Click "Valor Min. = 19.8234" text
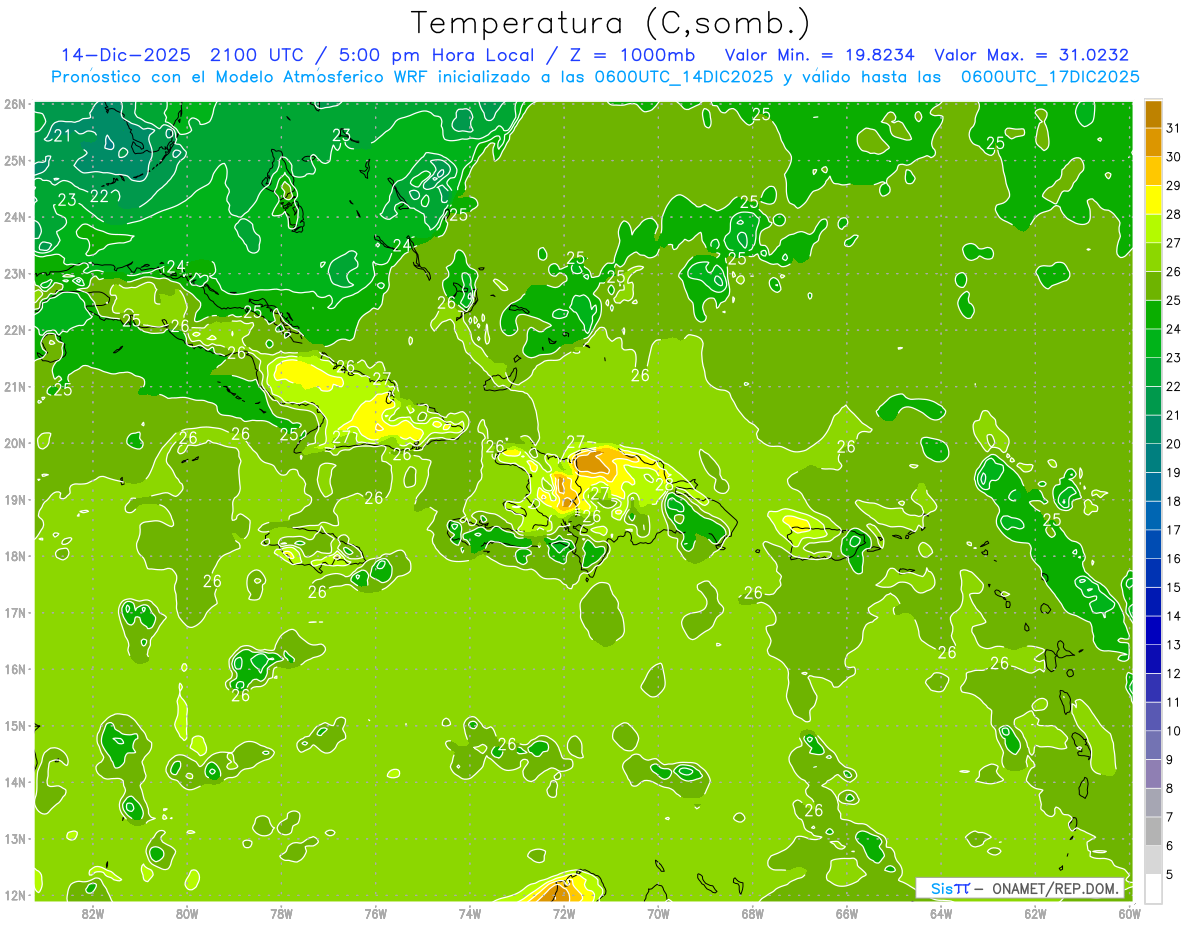Screen dimensions: 1200x927 [819, 55]
